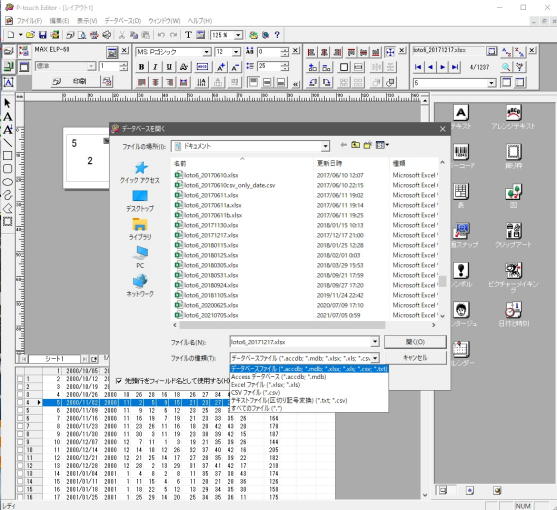Image resolution: width=557 pixels, height=510 pixels.
Task: Click the Arrange Text icon in right panel
Action: click(513, 113)
